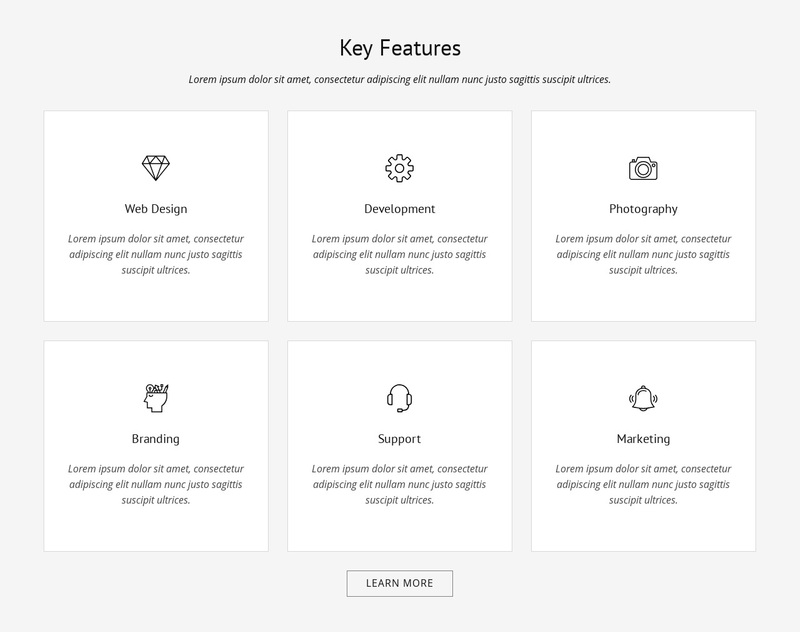This screenshot has width=800, height=632.
Task: Click the camera icon above Photography
Action: tap(643, 168)
